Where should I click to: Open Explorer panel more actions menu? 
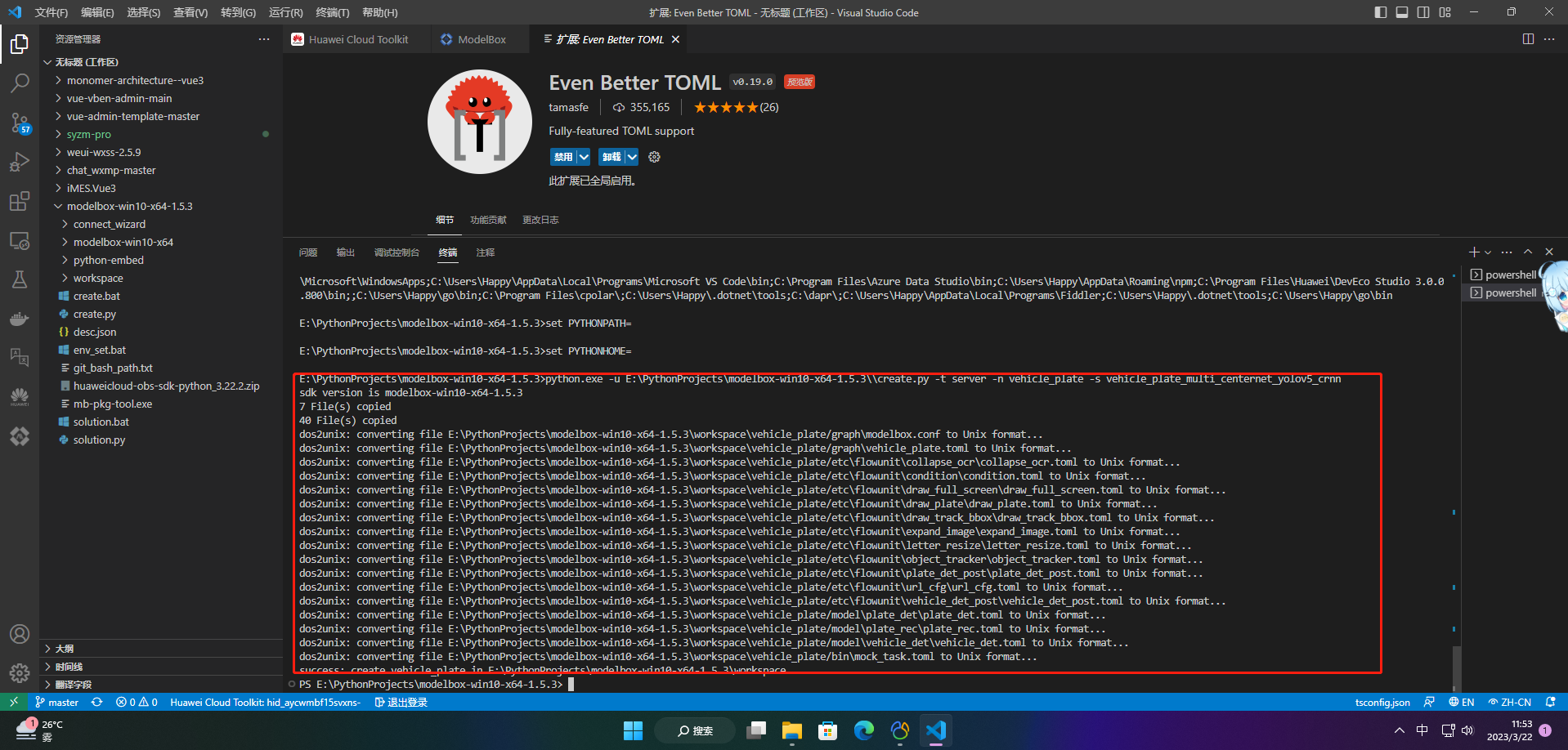pyautogui.click(x=263, y=39)
